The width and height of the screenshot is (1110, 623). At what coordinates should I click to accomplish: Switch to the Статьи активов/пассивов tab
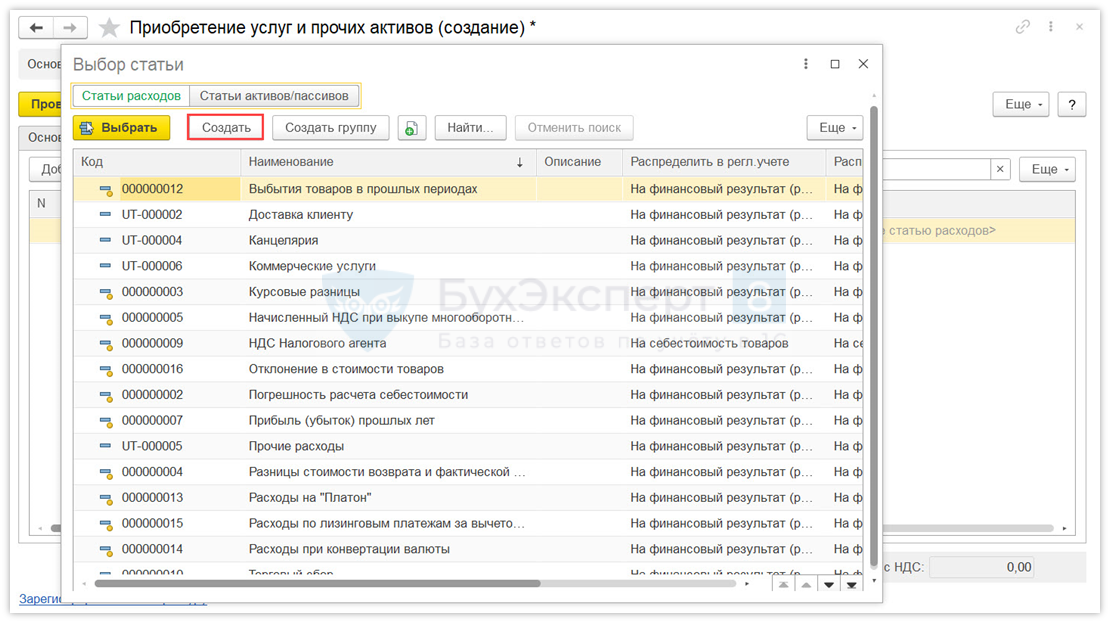coord(274,96)
